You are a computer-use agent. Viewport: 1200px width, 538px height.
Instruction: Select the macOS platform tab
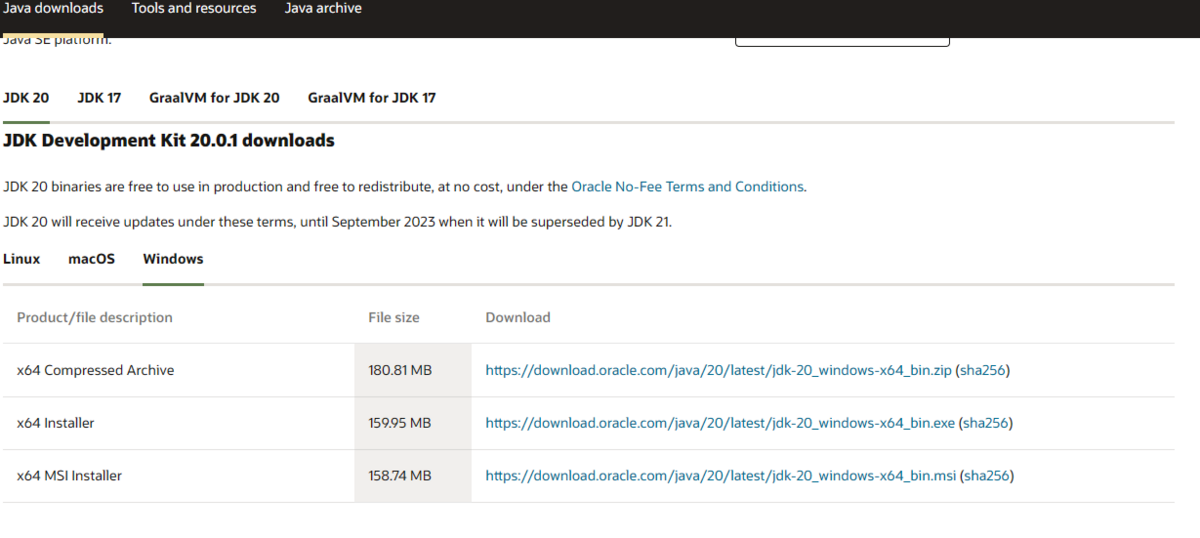(91, 259)
